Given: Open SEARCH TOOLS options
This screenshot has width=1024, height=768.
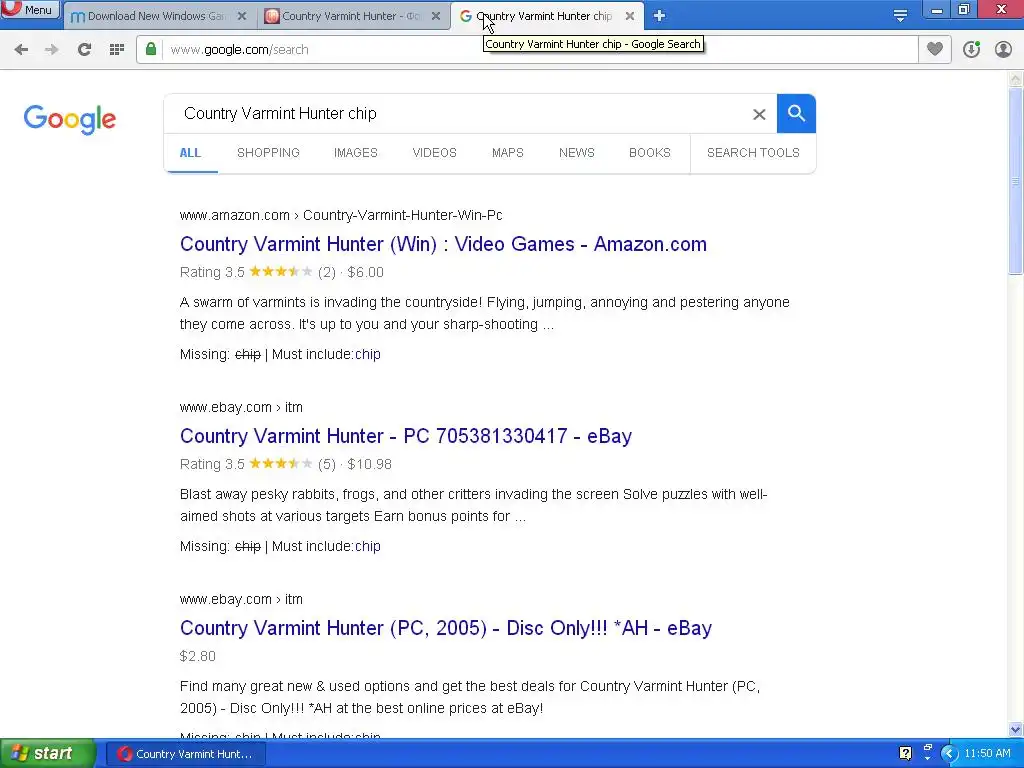Looking at the screenshot, I should [753, 153].
